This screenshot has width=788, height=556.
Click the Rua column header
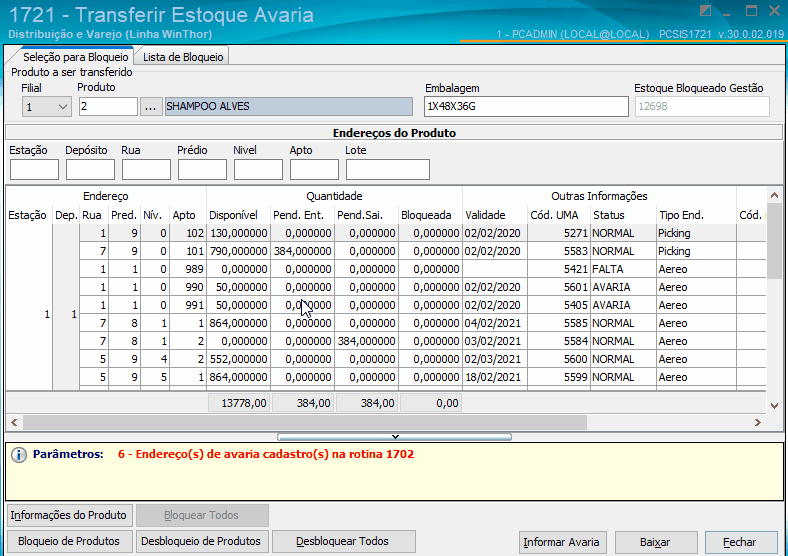(92, 215)
